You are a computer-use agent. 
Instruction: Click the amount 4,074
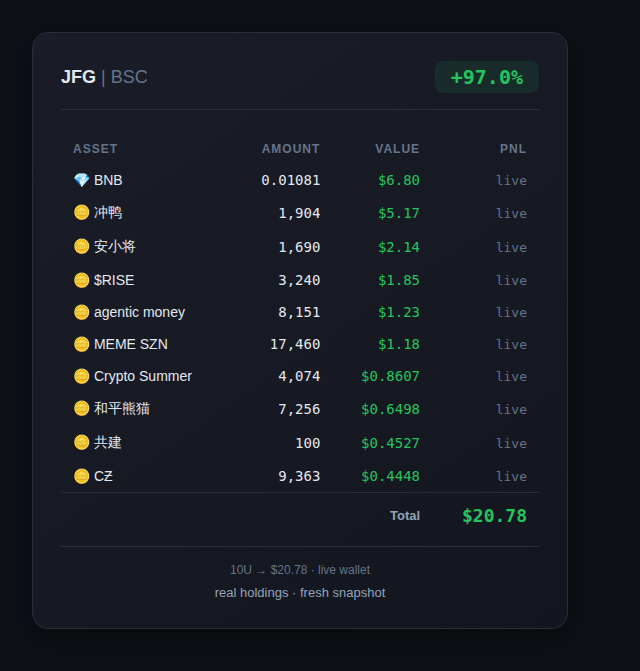pos(299,376)
